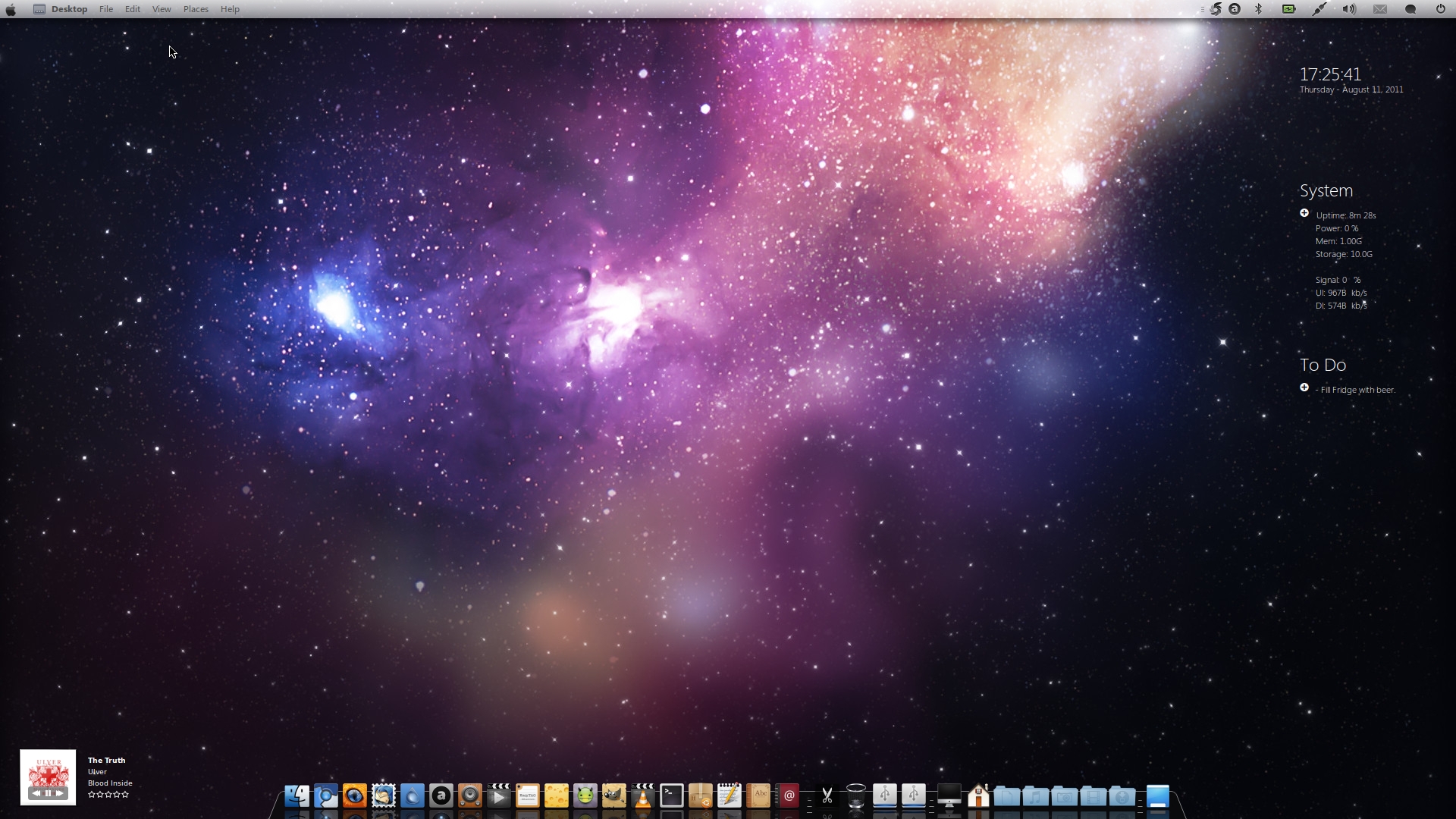Open the Documents folder in the dock
Image resolution: width=1456 pixels, height=819 pixels.
click(1006, 795)
